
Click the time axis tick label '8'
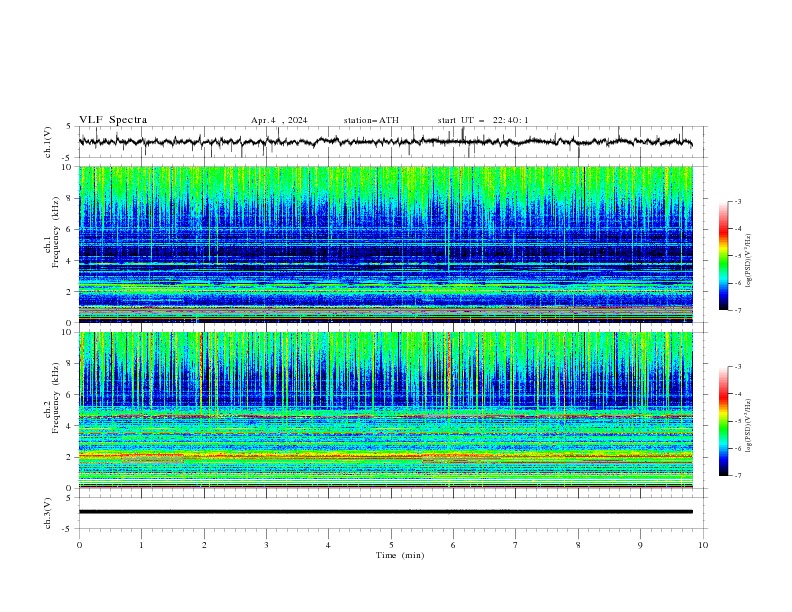click(x=578, y=545)
